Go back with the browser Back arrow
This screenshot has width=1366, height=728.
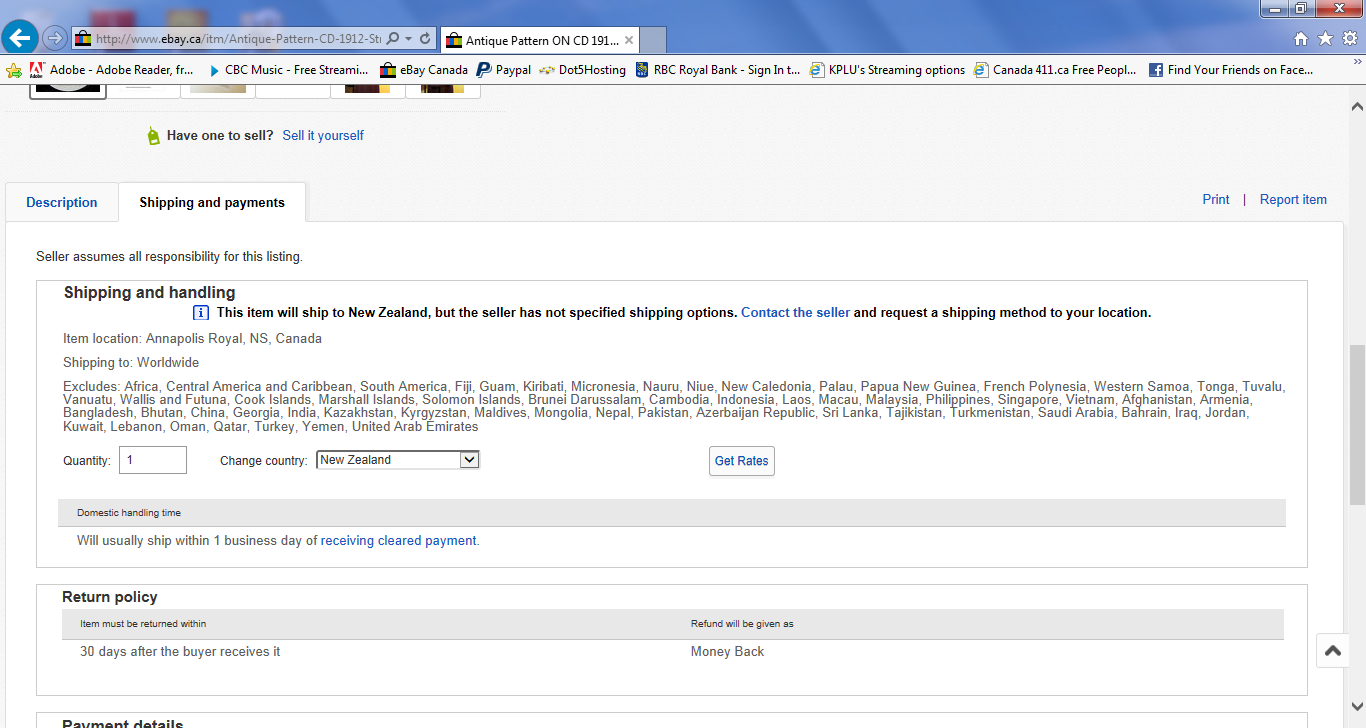pos(20,38)
